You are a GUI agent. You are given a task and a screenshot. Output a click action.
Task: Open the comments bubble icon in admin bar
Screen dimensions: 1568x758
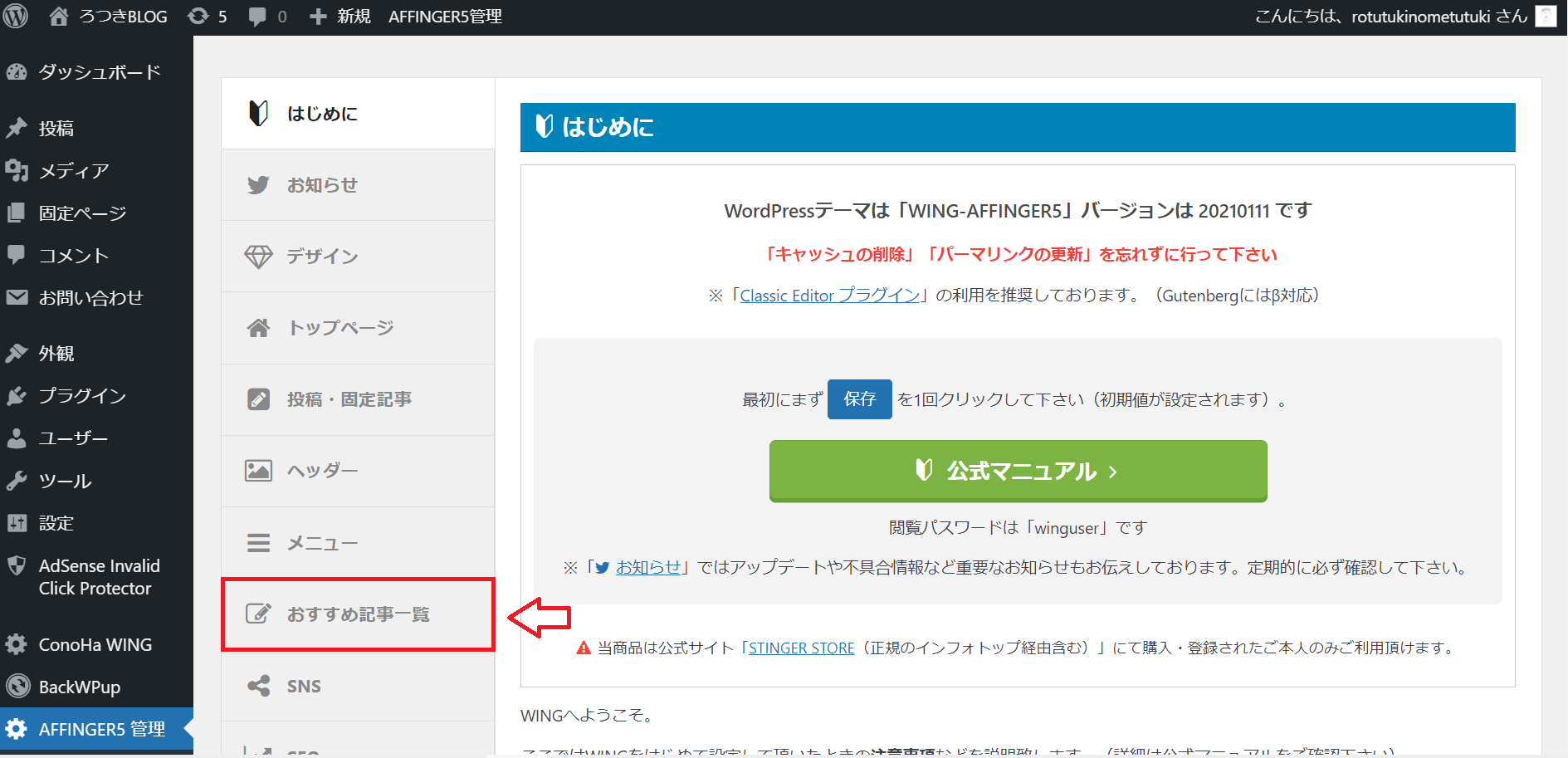[x=257, y=17]
